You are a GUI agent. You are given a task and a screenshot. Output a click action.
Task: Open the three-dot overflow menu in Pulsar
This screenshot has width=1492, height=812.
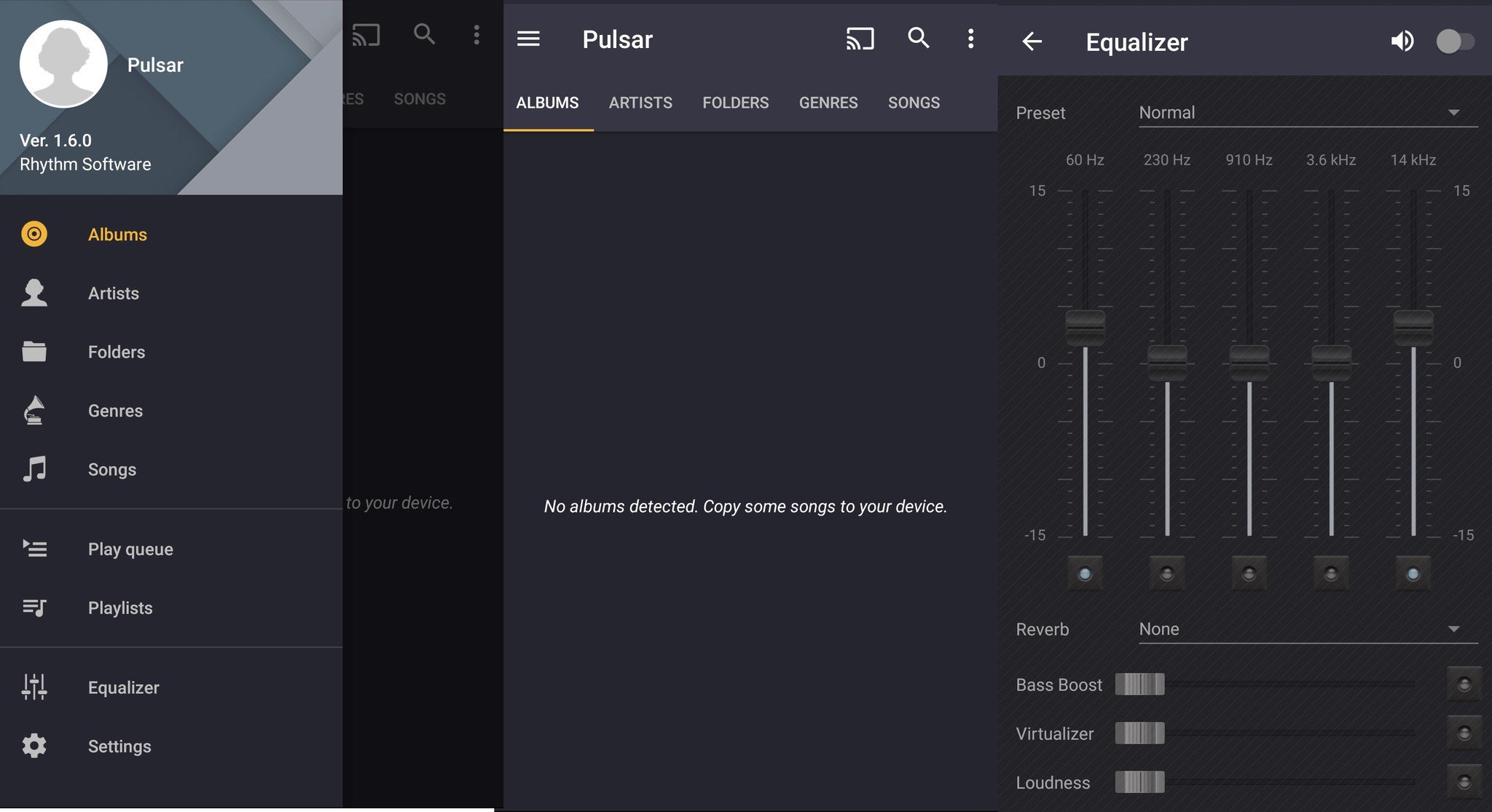[x=970, y=39]
